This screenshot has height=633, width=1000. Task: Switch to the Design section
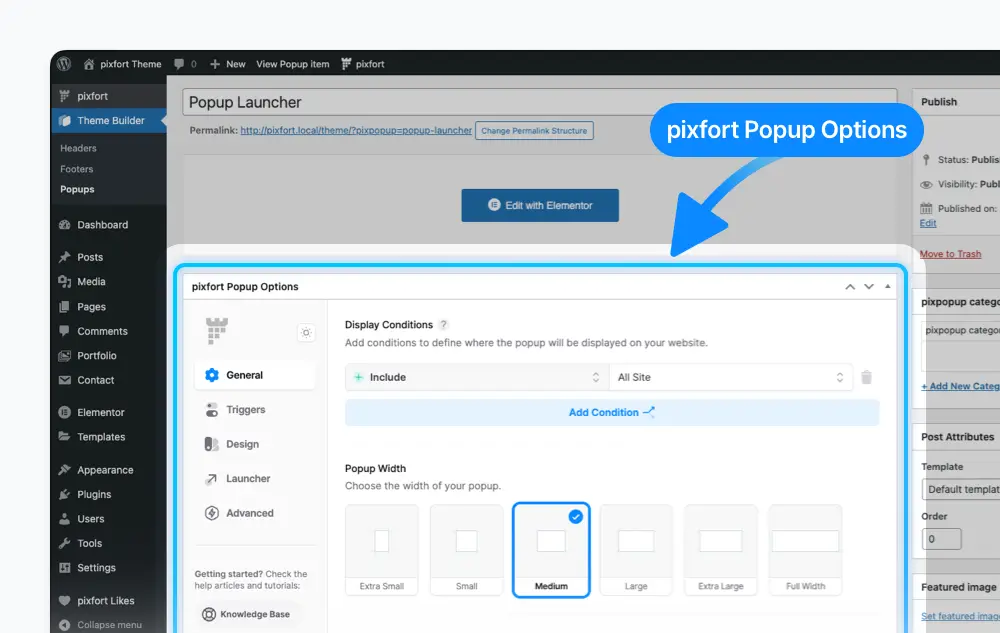click(x=242, y=444)
